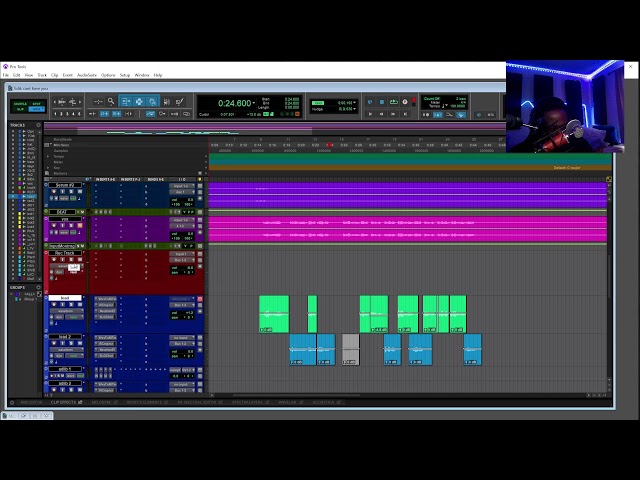Expand the Tempo ruler
This screenshot has height=480, width=640.
coord(48,156)
